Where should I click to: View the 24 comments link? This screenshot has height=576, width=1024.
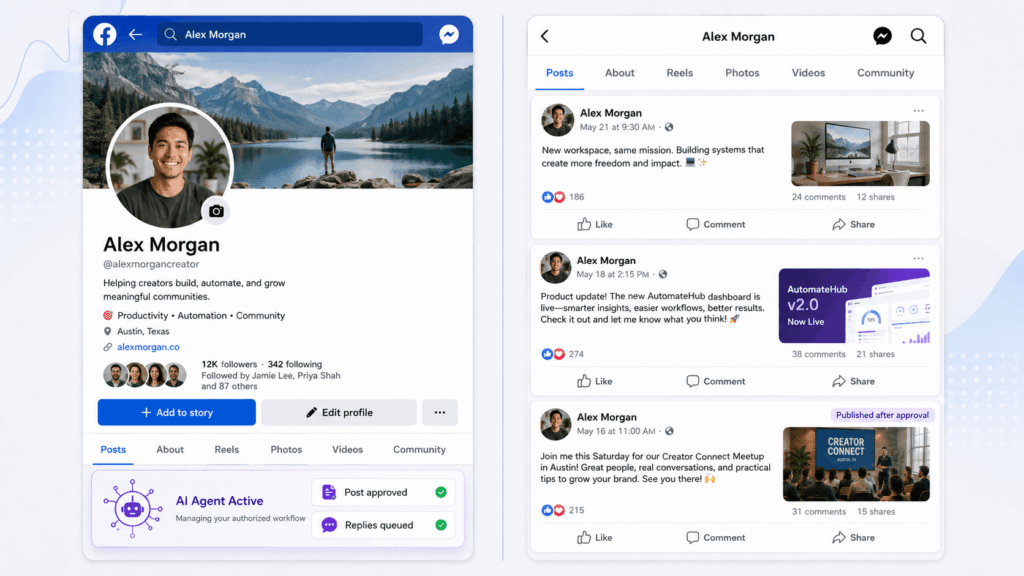click(x=818, y=197)
